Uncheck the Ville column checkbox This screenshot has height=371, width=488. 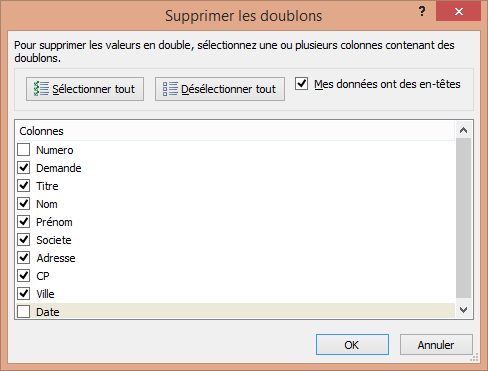pyautogui.click(x=24, y=294)
